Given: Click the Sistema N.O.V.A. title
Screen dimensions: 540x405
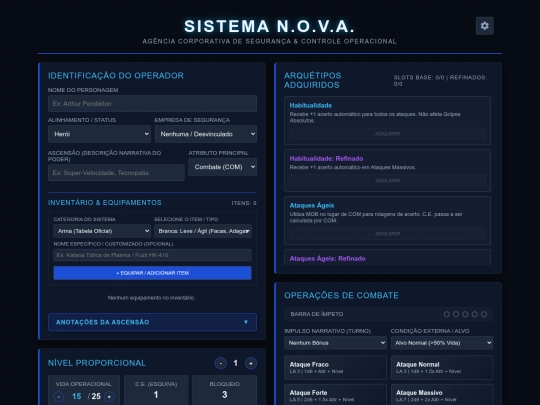Looking at the screenshot, I should click(269, 26).
